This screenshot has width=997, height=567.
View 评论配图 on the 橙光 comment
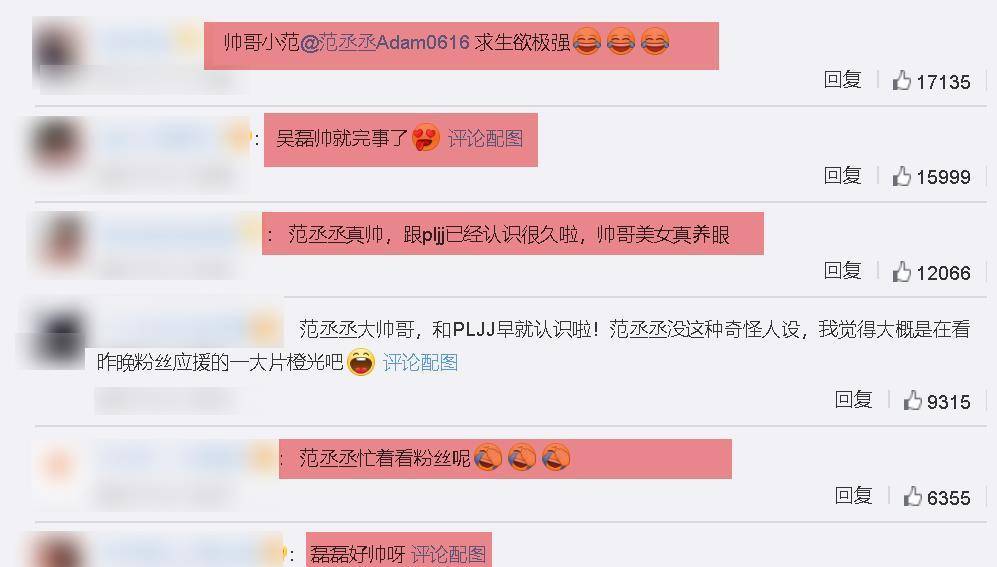coord(420,363)
